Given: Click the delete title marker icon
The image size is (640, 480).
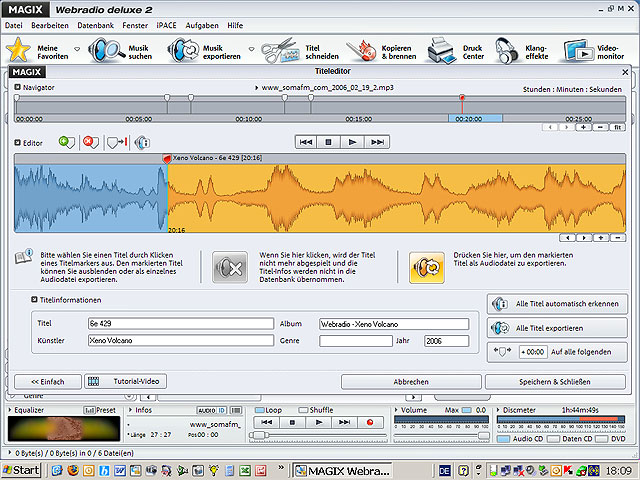Looking at the screenshot, I should tap(91, 142).
